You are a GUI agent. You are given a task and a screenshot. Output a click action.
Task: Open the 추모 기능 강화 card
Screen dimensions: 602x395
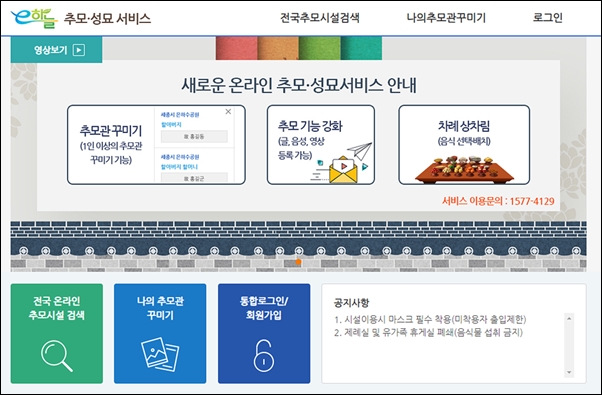pyautogui.click(x=321, y=145)
